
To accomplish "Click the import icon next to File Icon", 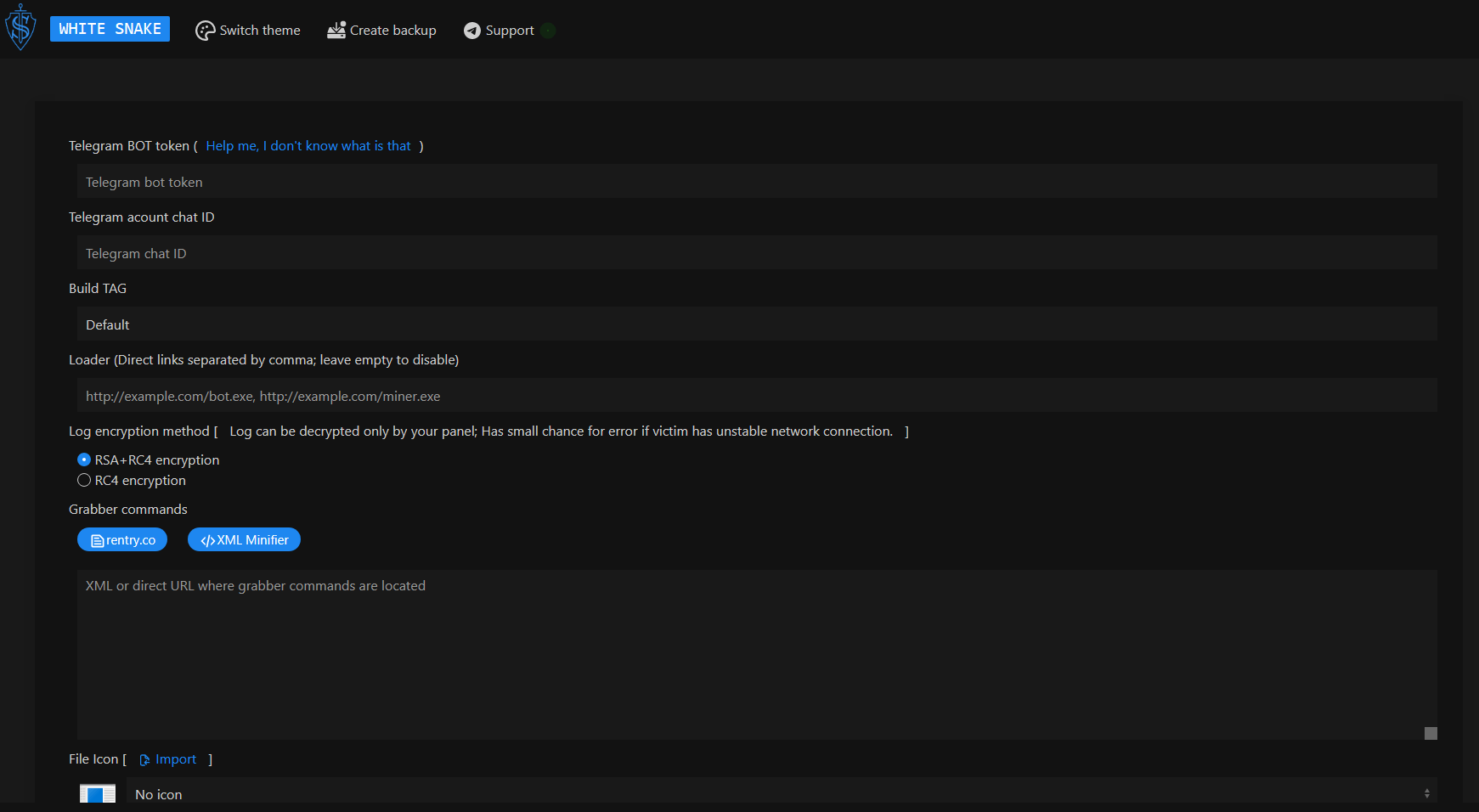I will point(144,759).
